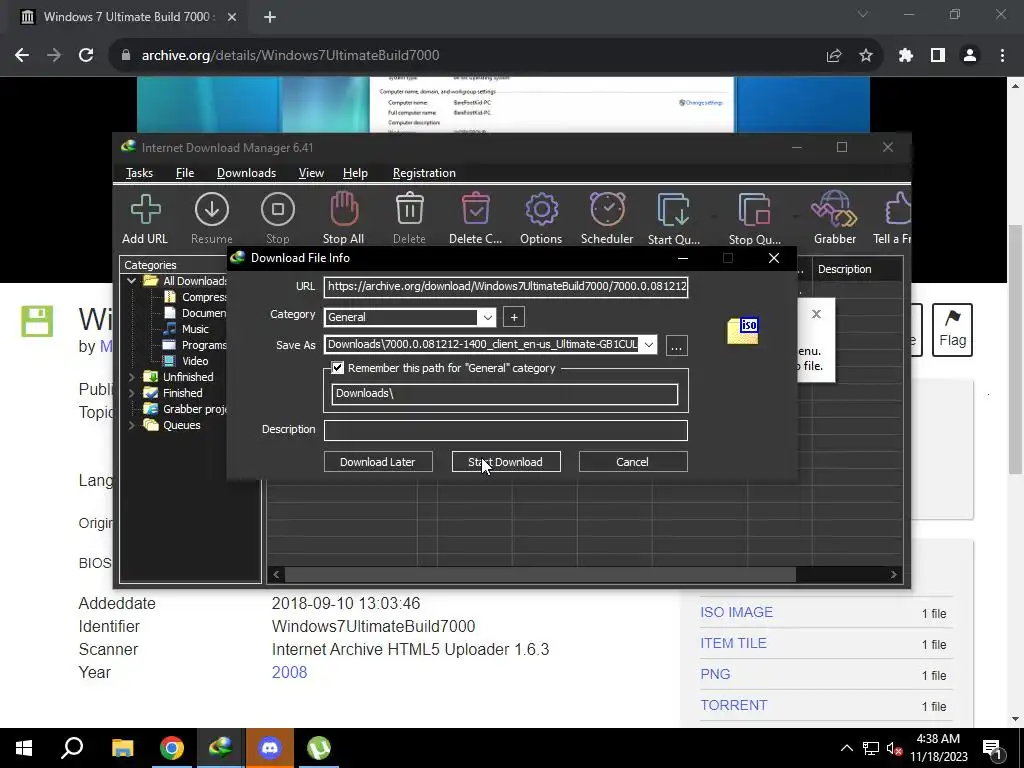Open the Registration menu
The height and width of the screenshot is (768, 1024).
(424, 173)
